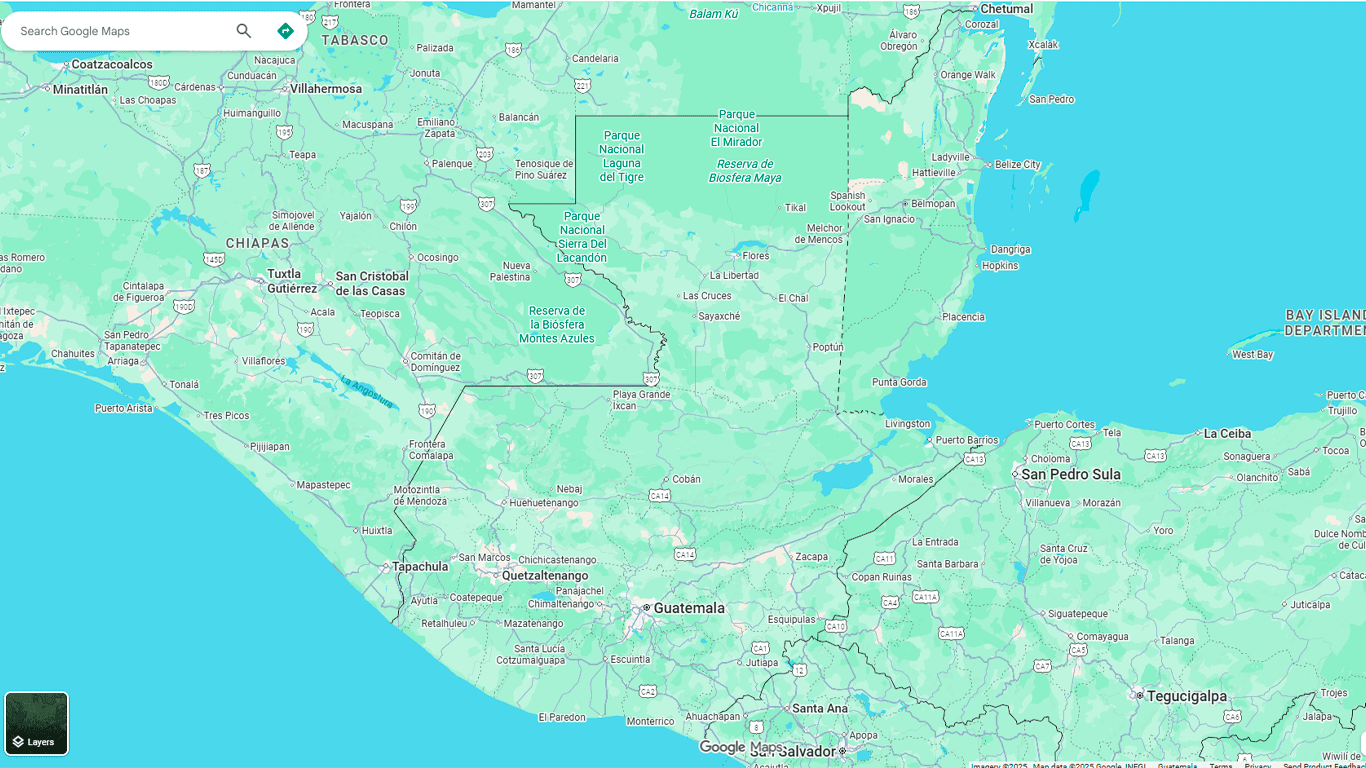Open directions via the diamond arrow icon
The height and width of the screenshot is (768, 1366).
285,31
